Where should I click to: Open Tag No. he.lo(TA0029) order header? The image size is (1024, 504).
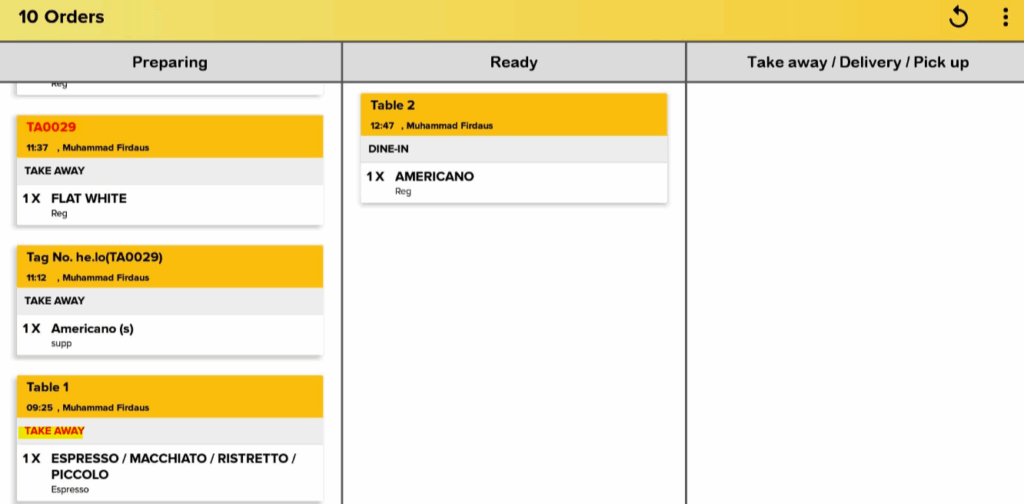pyautogui.click(x=170, y=266)
